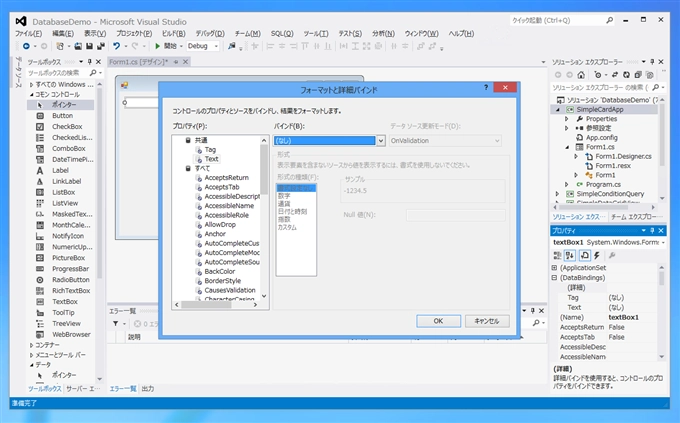Click the property list vertical scrollbar
This screenshot has width=680, height=423.
[264, 218]
